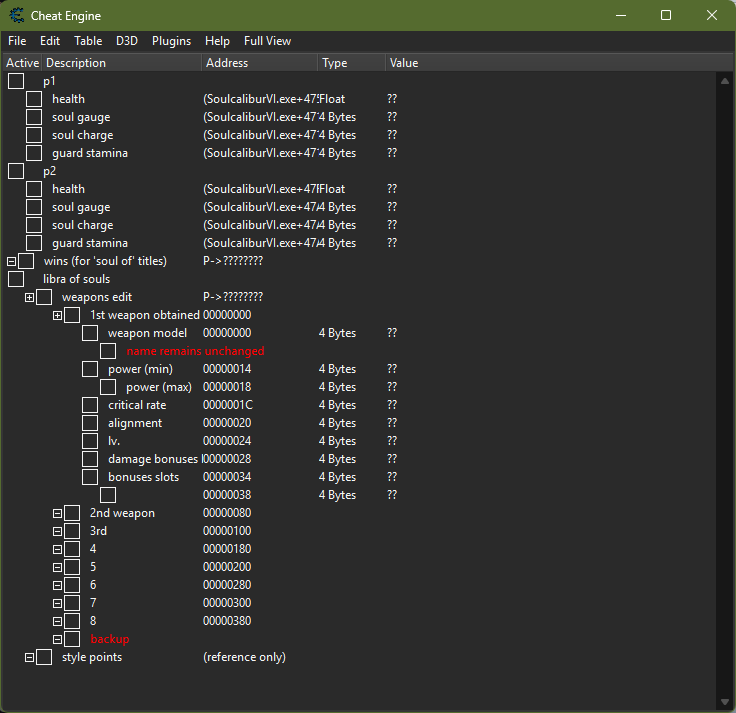Image resolution: width=736 pixels, height=713 pixels.
Task: Collapse the backup node
Action: coord(57,639)
